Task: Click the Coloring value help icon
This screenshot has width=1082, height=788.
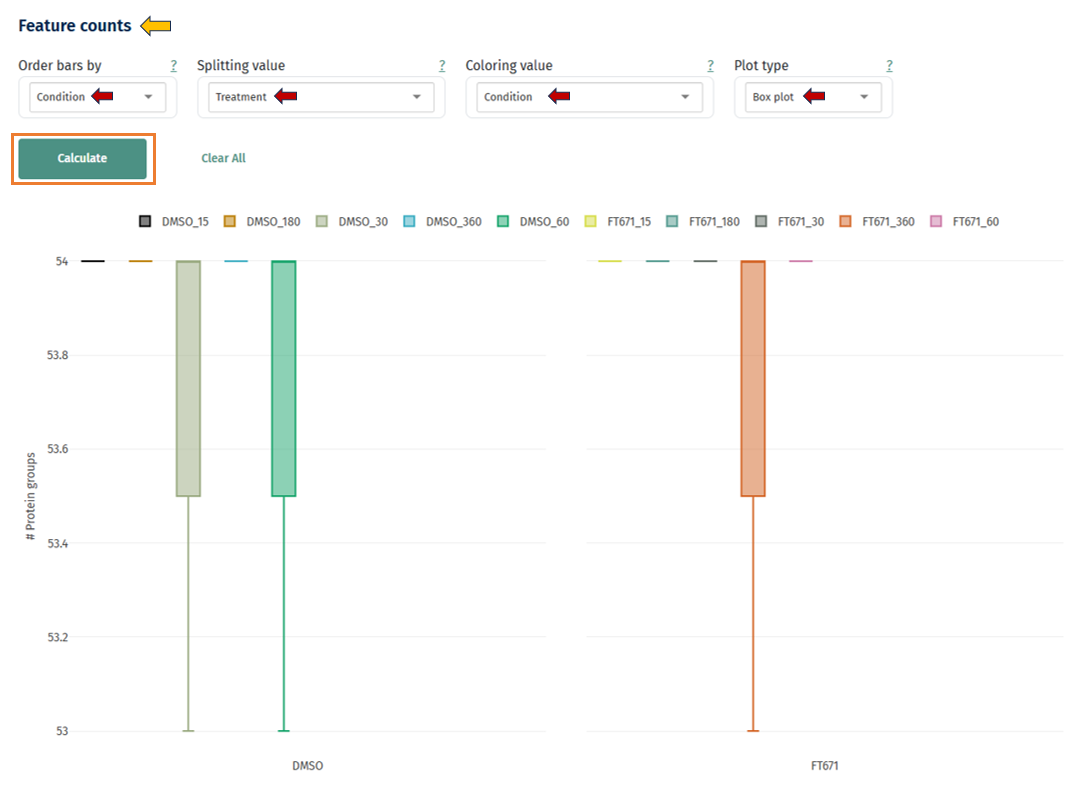Action: click(710, 65)
